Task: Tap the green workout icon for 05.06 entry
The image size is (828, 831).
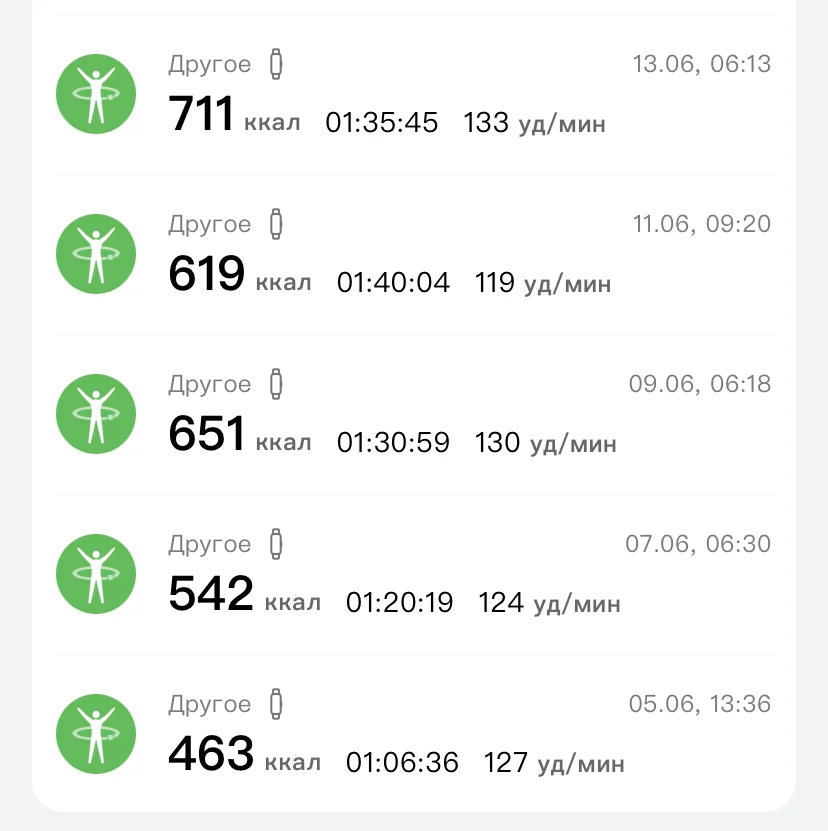Action: pyautogui.click(x=95, y=734)
